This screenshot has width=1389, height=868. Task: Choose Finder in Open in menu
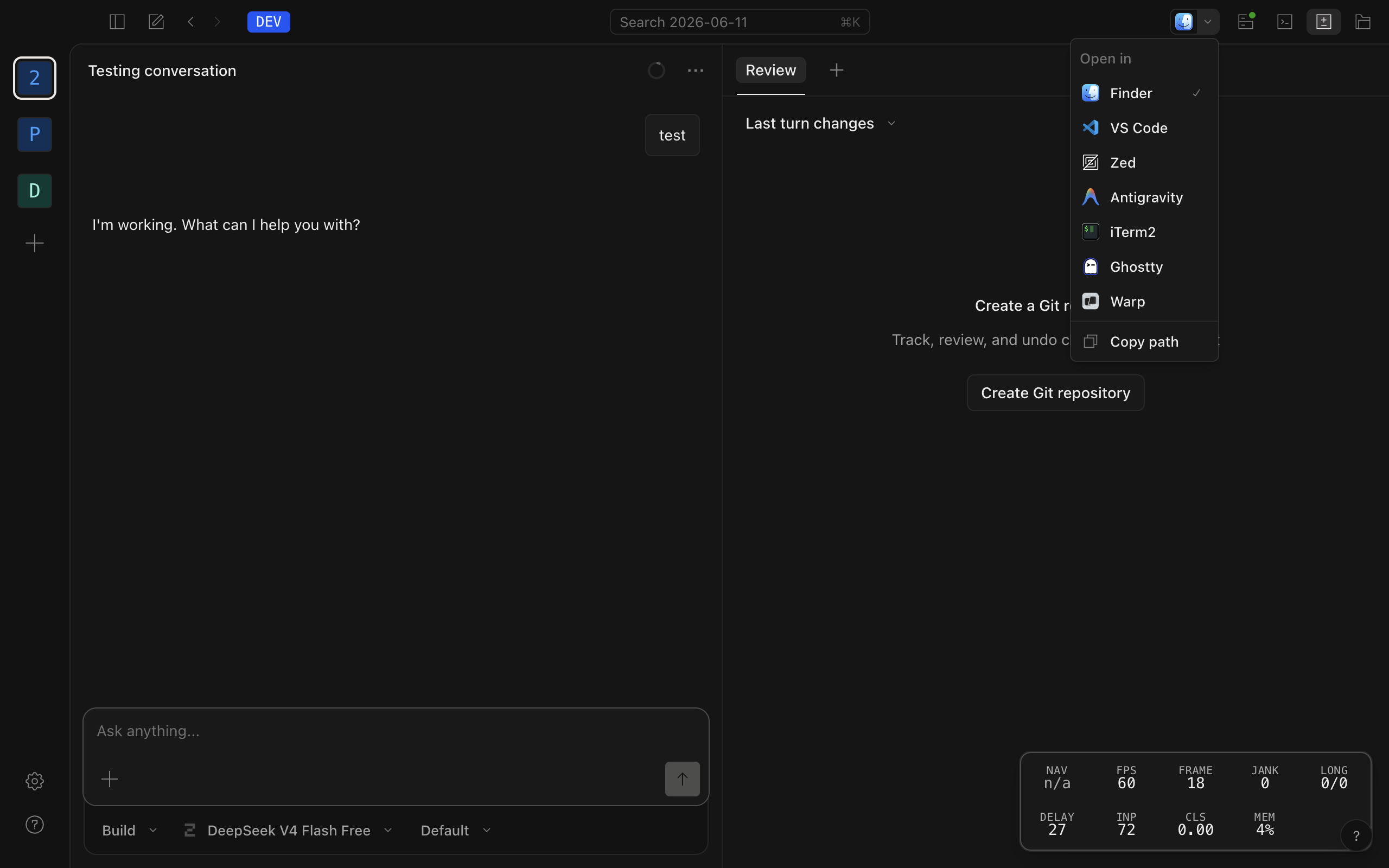pos(1144,93)
